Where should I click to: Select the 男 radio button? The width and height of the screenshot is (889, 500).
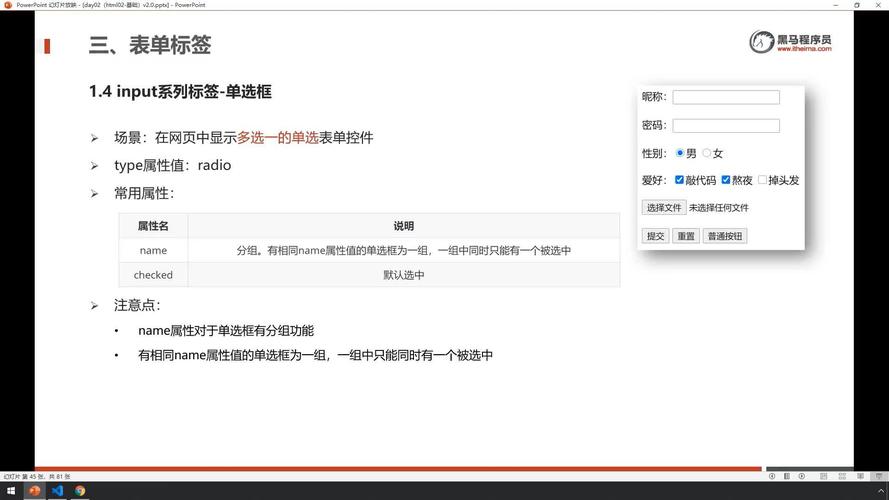[x=680, y=153]
